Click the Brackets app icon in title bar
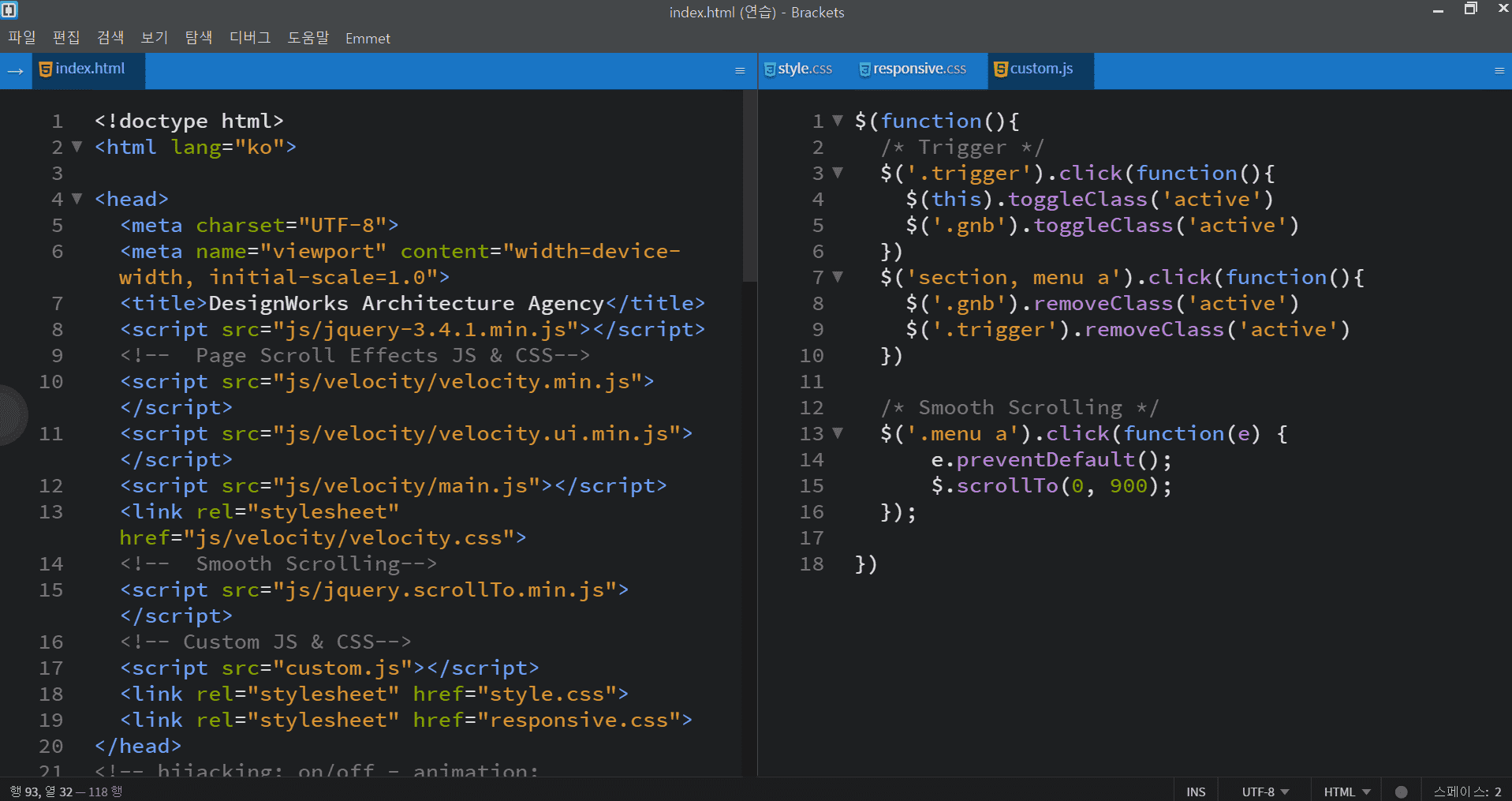Image resolution: width=1512 pixels, height=801 pixels. [x=9, y=10]
